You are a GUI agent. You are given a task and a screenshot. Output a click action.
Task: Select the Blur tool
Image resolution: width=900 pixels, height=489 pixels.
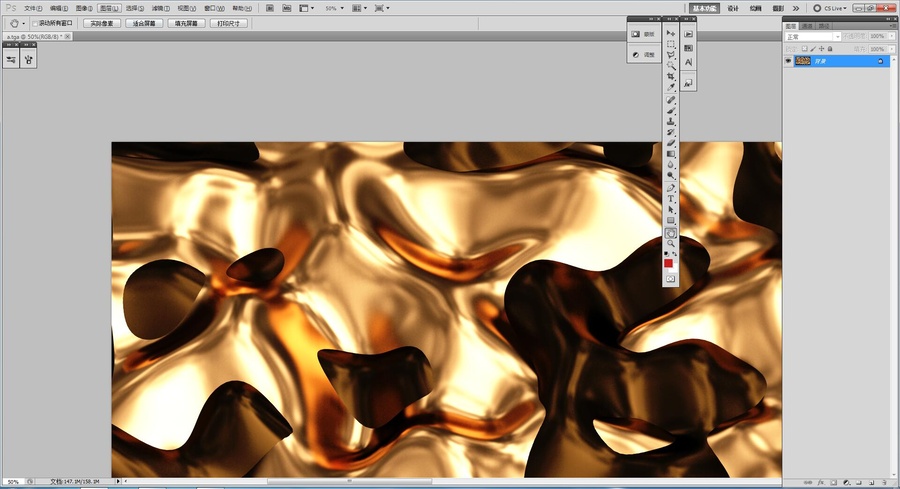click(x=670, y=165)
